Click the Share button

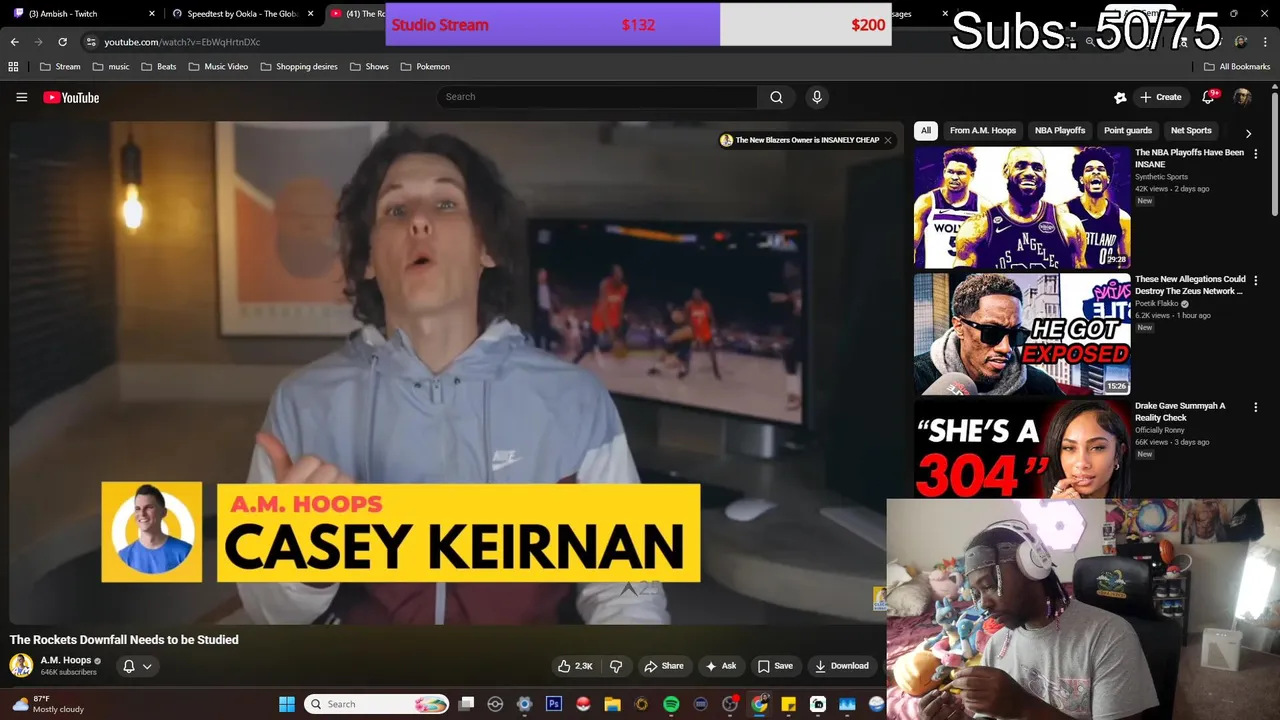(664, 666)
